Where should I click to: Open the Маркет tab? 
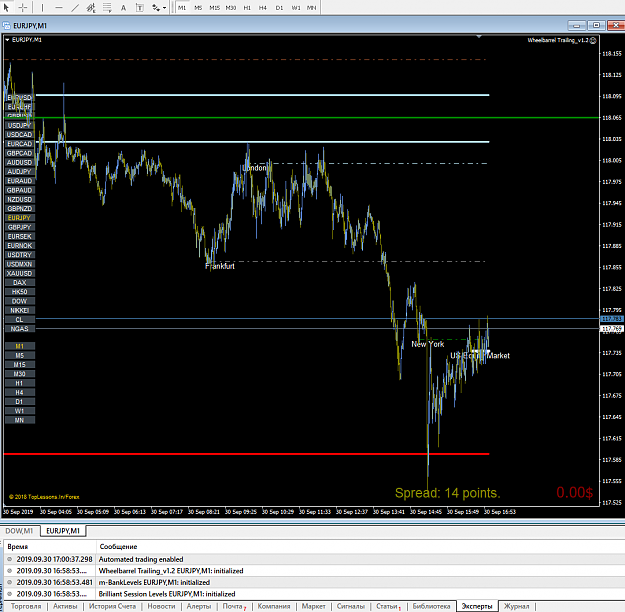313,606
